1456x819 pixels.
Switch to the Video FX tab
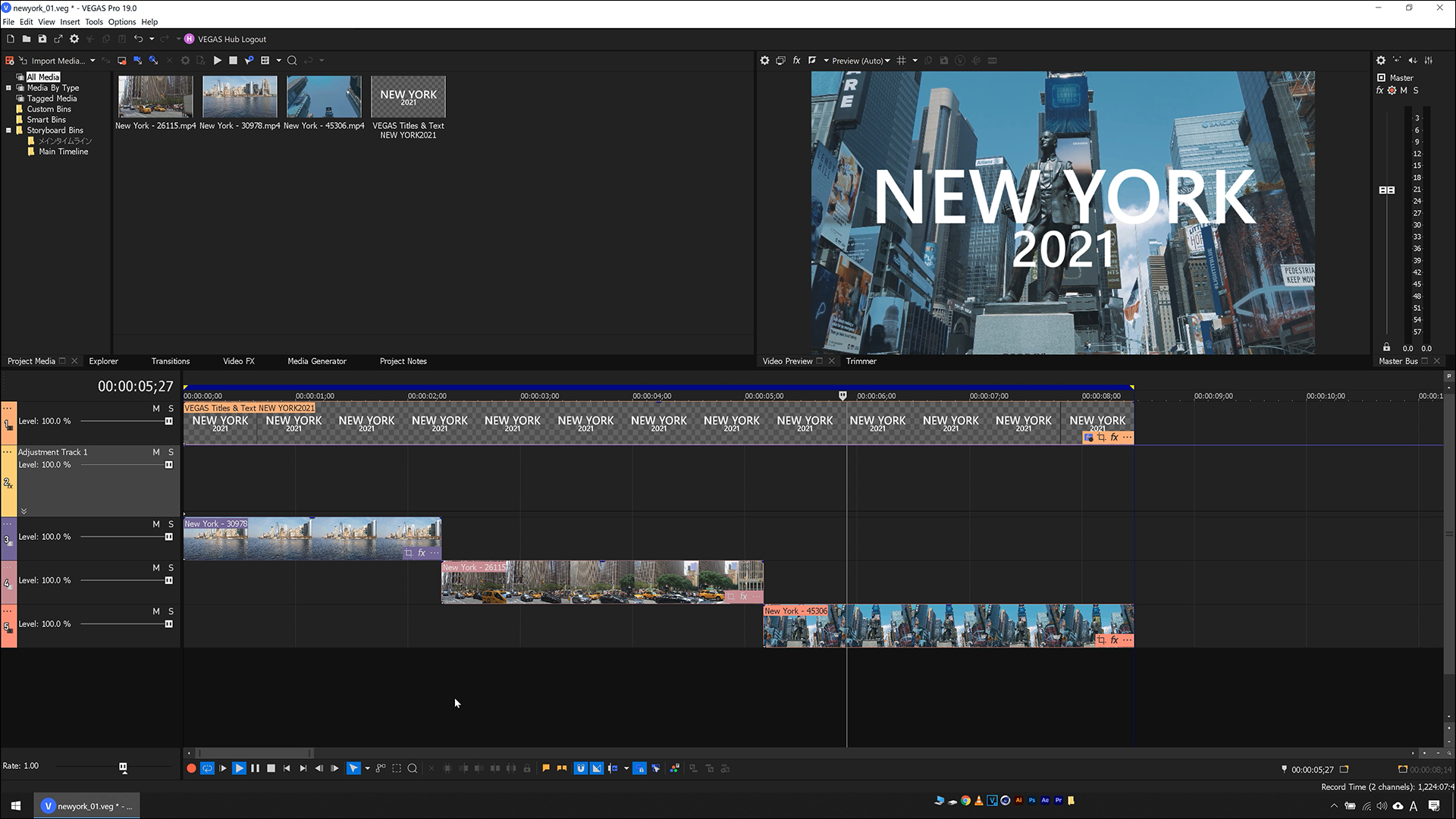(239, 361)
